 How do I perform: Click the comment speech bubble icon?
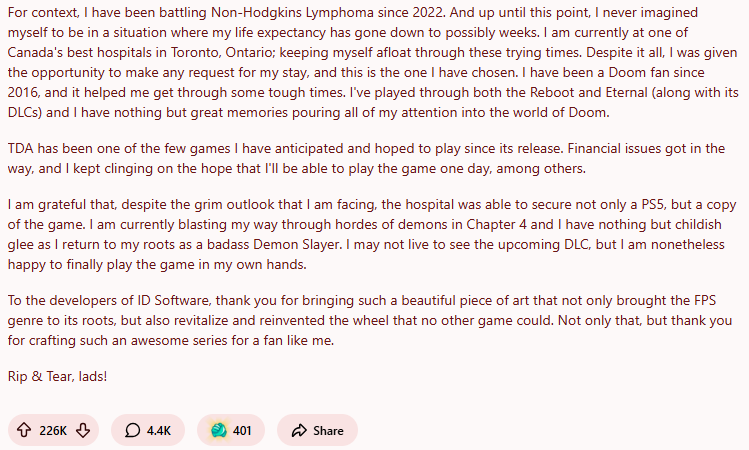pos(132,431)
